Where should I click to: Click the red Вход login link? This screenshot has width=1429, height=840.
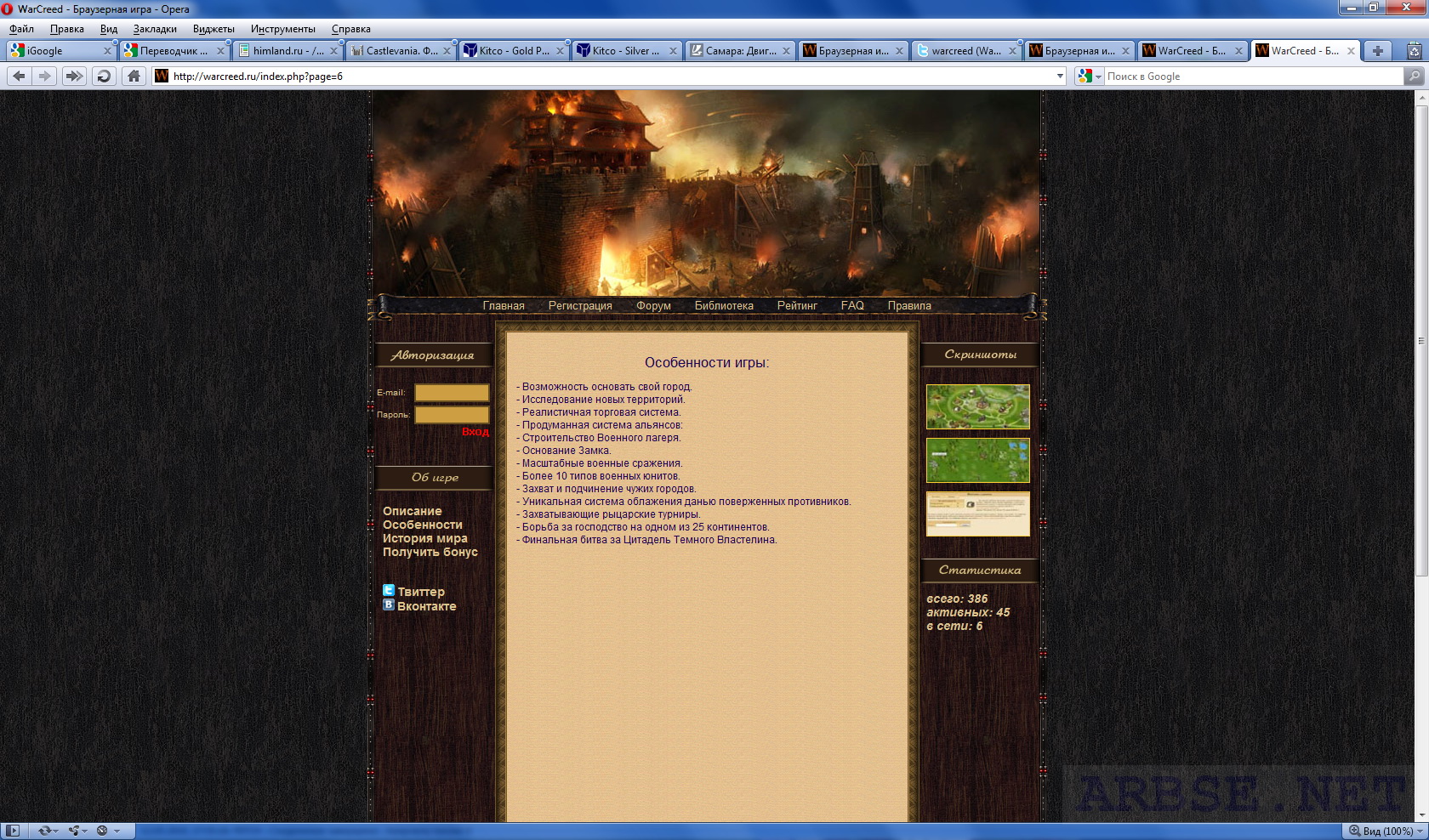[x=475, y=432]
